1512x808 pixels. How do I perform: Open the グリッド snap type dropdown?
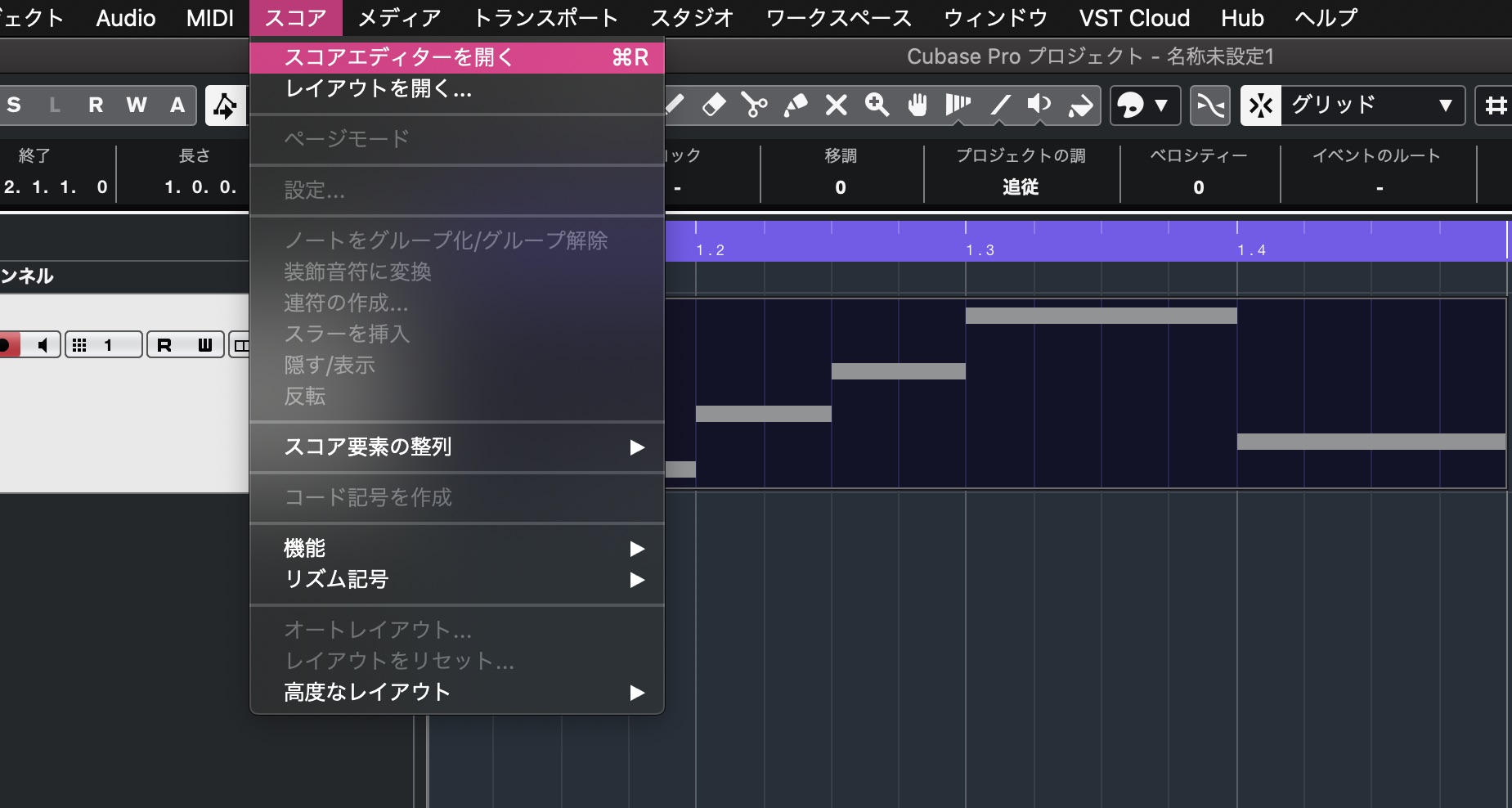click(1372, 105)
